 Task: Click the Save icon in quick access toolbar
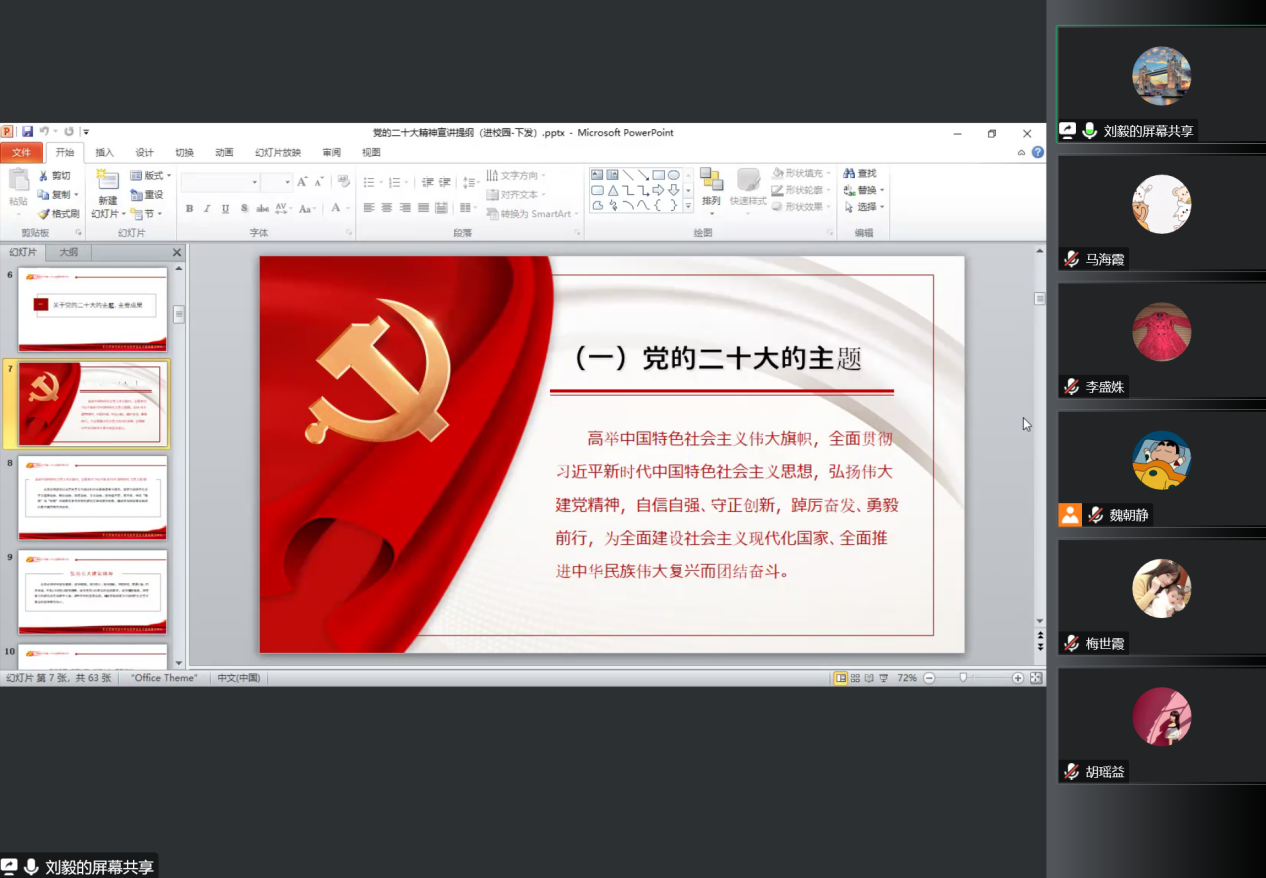27,131
